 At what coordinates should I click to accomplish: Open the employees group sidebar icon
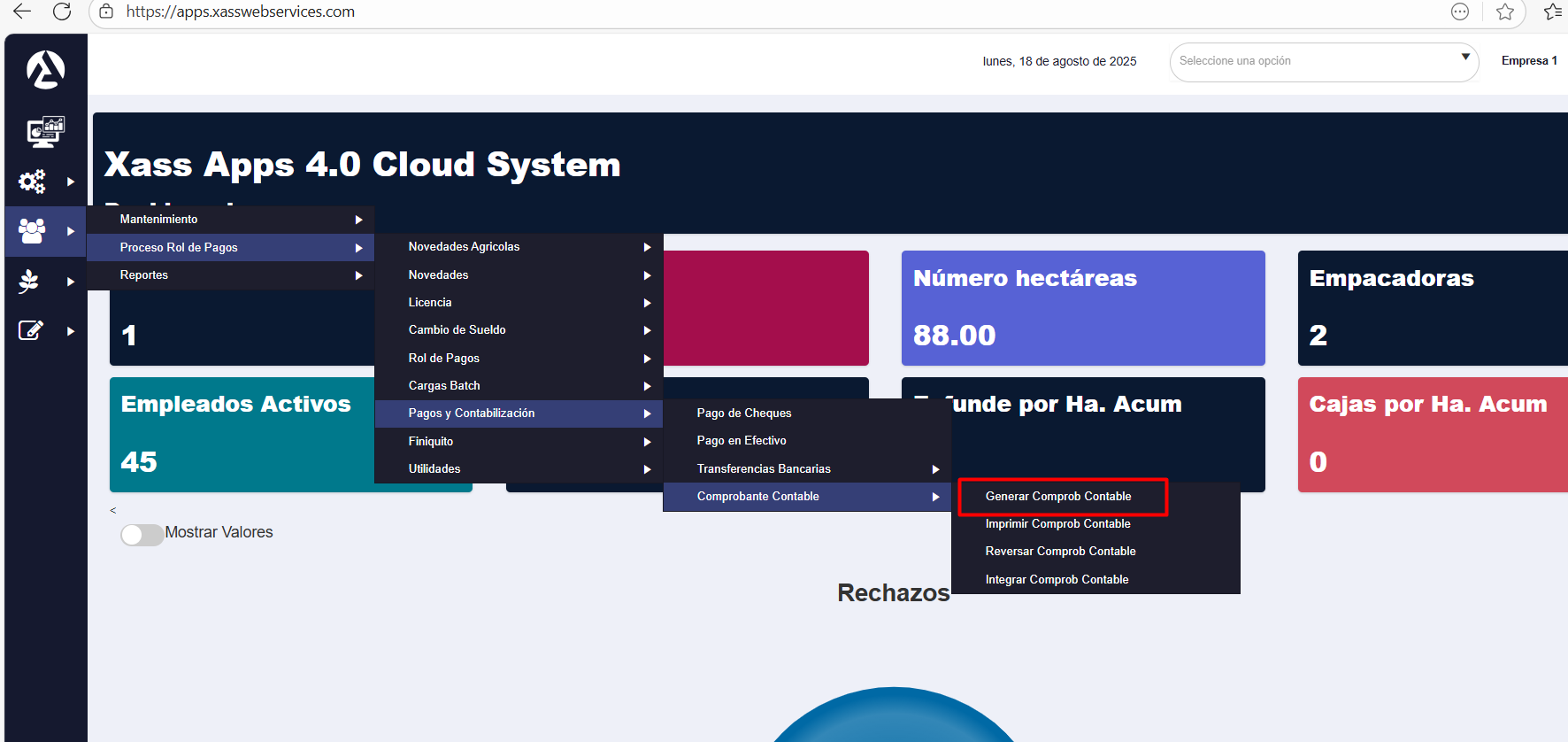(32, 231)
